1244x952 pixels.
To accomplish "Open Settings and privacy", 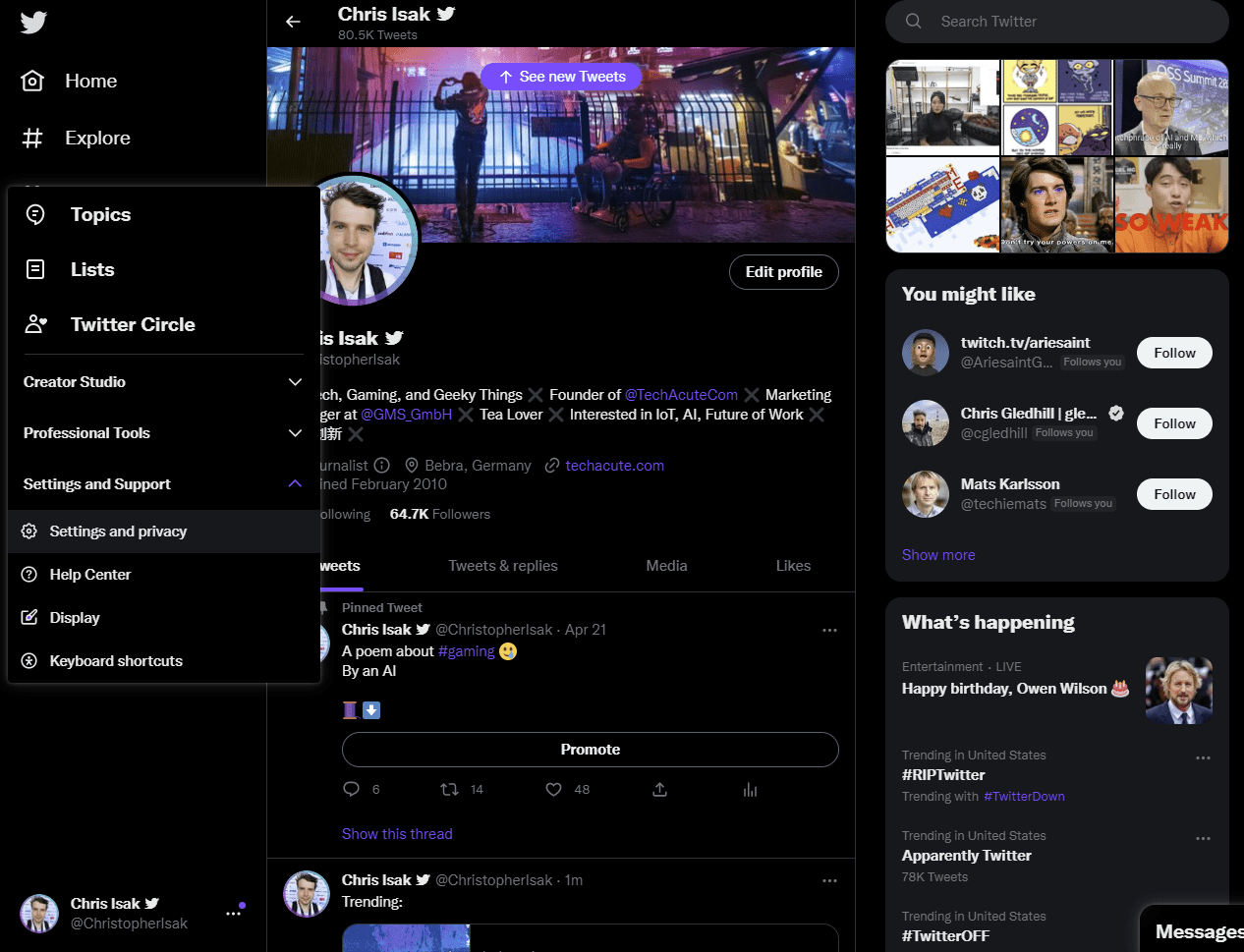I will (164, 532).
